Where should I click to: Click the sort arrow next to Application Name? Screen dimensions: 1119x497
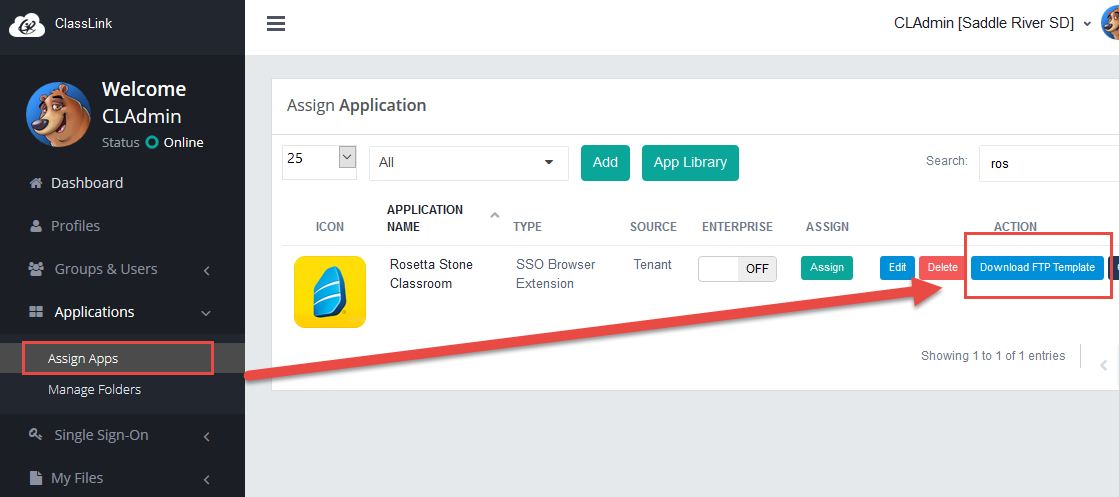[495, 215]
